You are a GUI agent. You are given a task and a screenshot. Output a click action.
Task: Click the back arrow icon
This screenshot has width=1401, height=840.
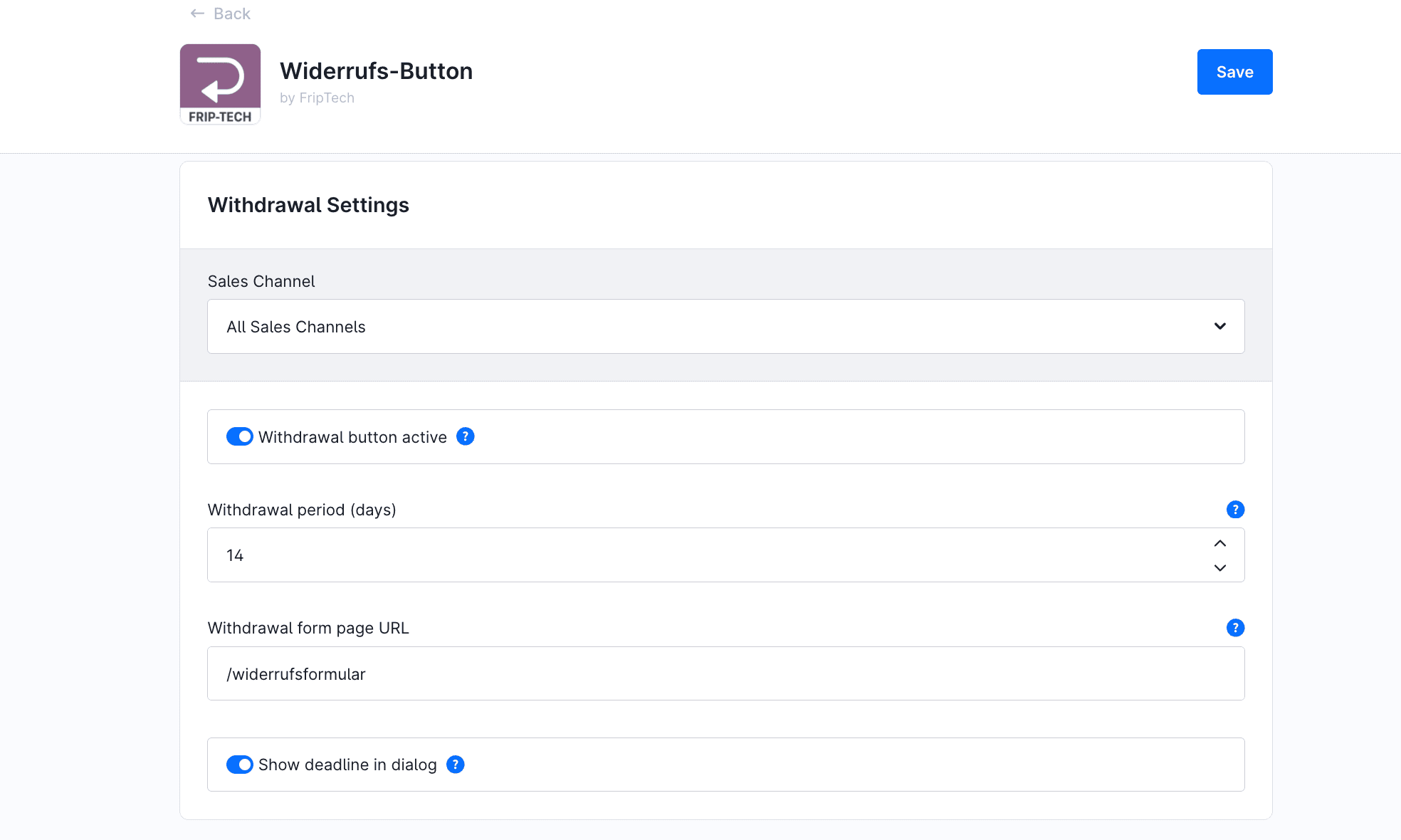pyautogui.click(x=197, y=14)
